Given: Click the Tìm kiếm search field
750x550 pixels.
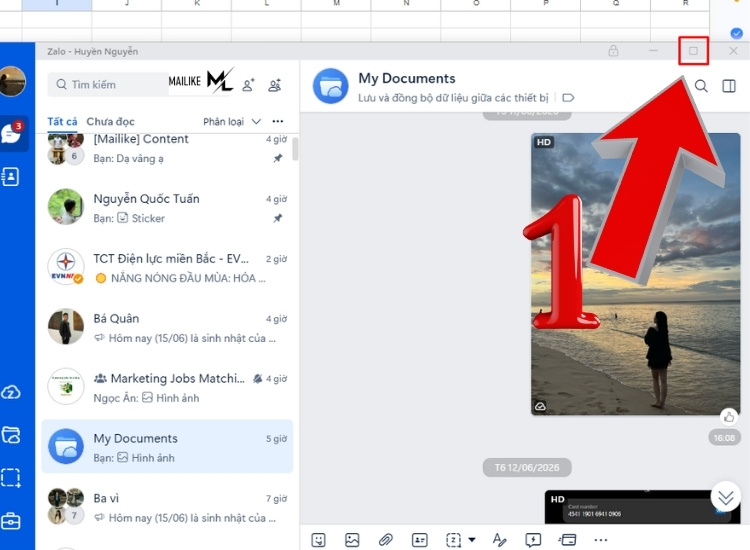Looking at the screenshot, I should point(108,85).
